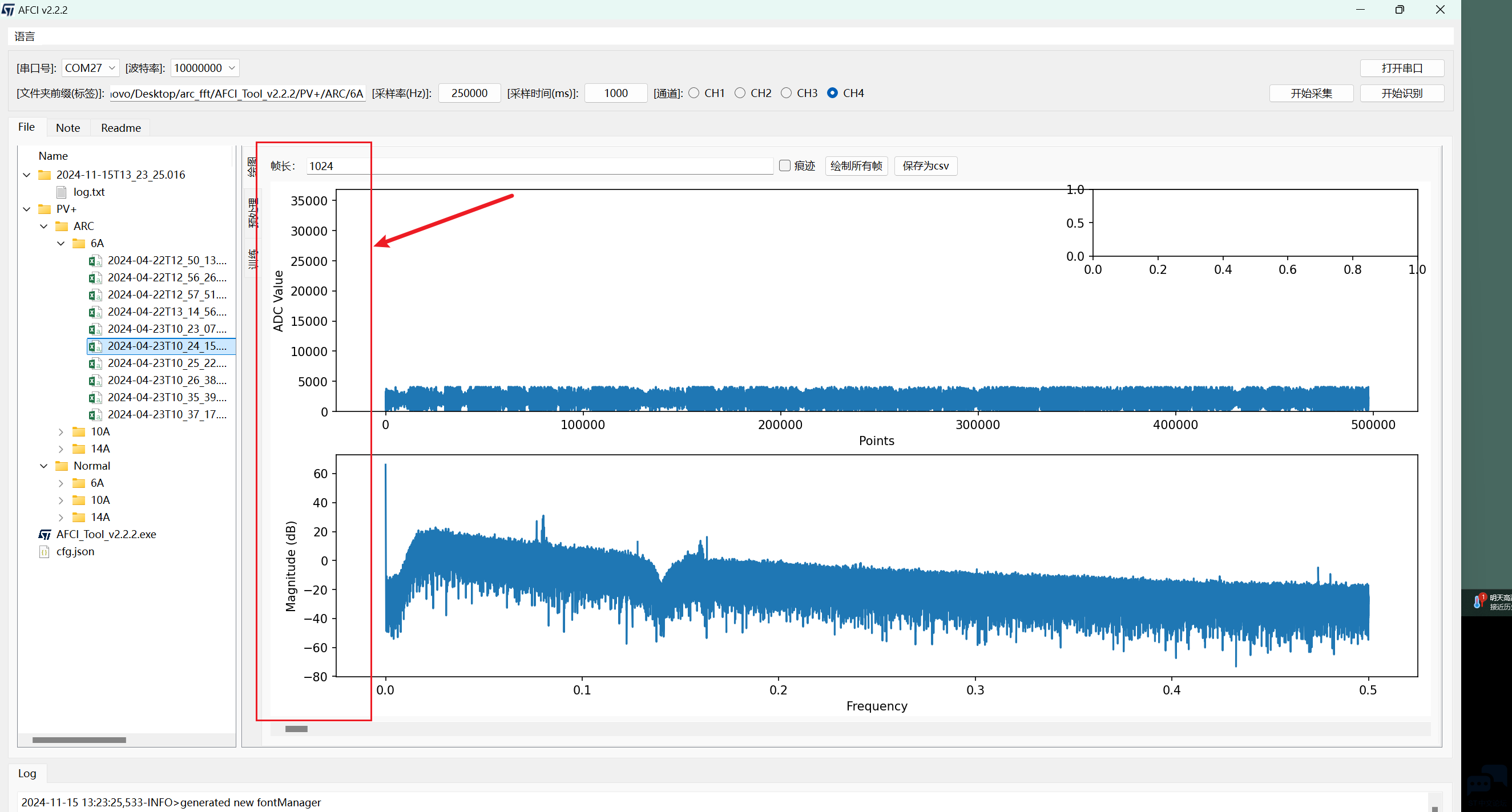
Task: Click the 开始识别 button
Action: pos(1402,93)
